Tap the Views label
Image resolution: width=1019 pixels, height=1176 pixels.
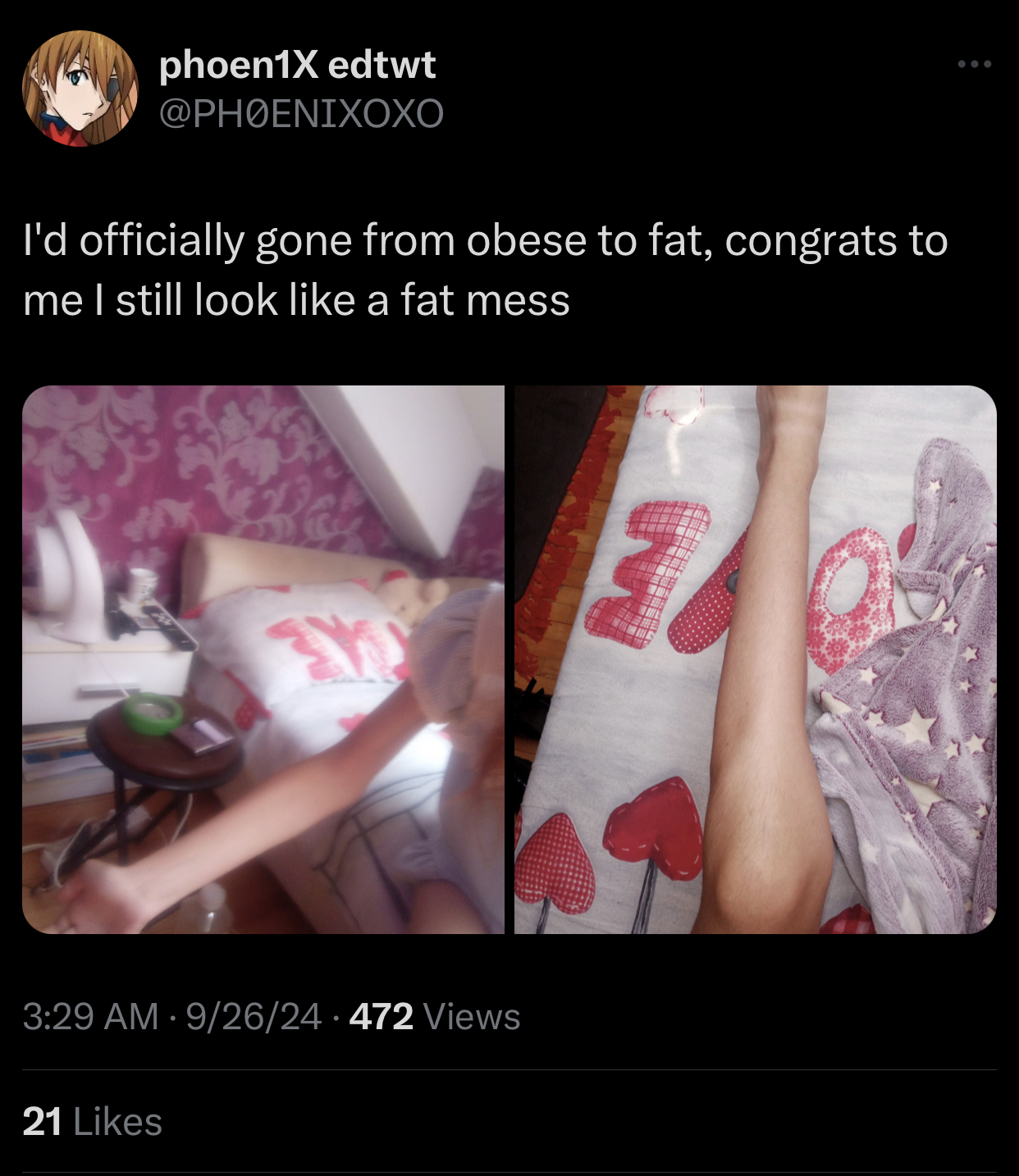[472, 1017]
